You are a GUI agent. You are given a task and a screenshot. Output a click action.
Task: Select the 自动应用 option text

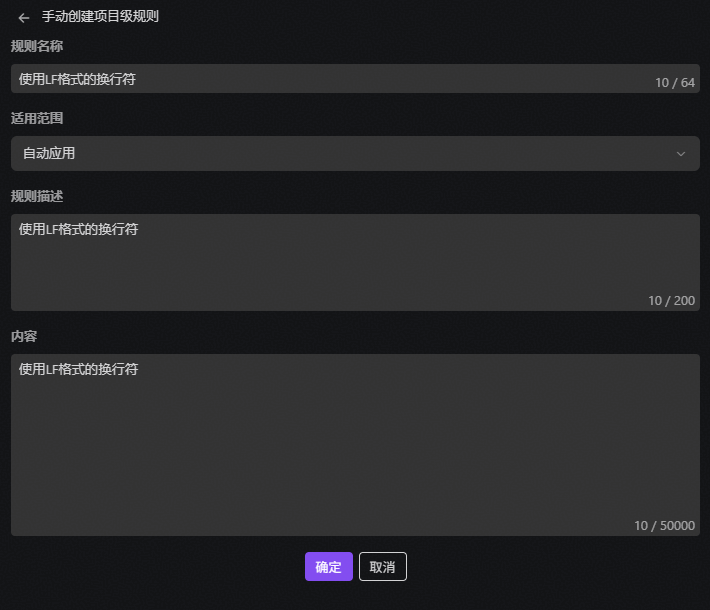(x=49, y=154)
